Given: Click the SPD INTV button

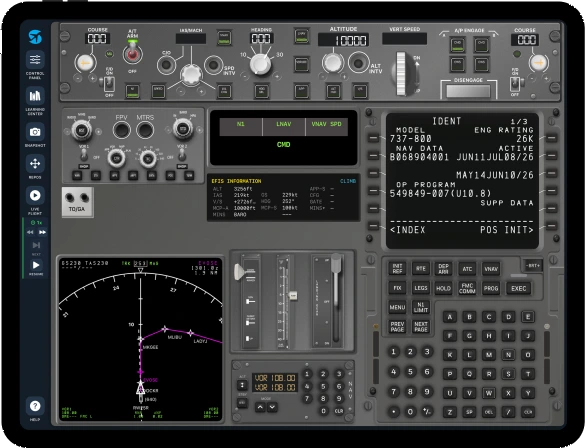Looking at the screenshot, I should tap(214, 65).
